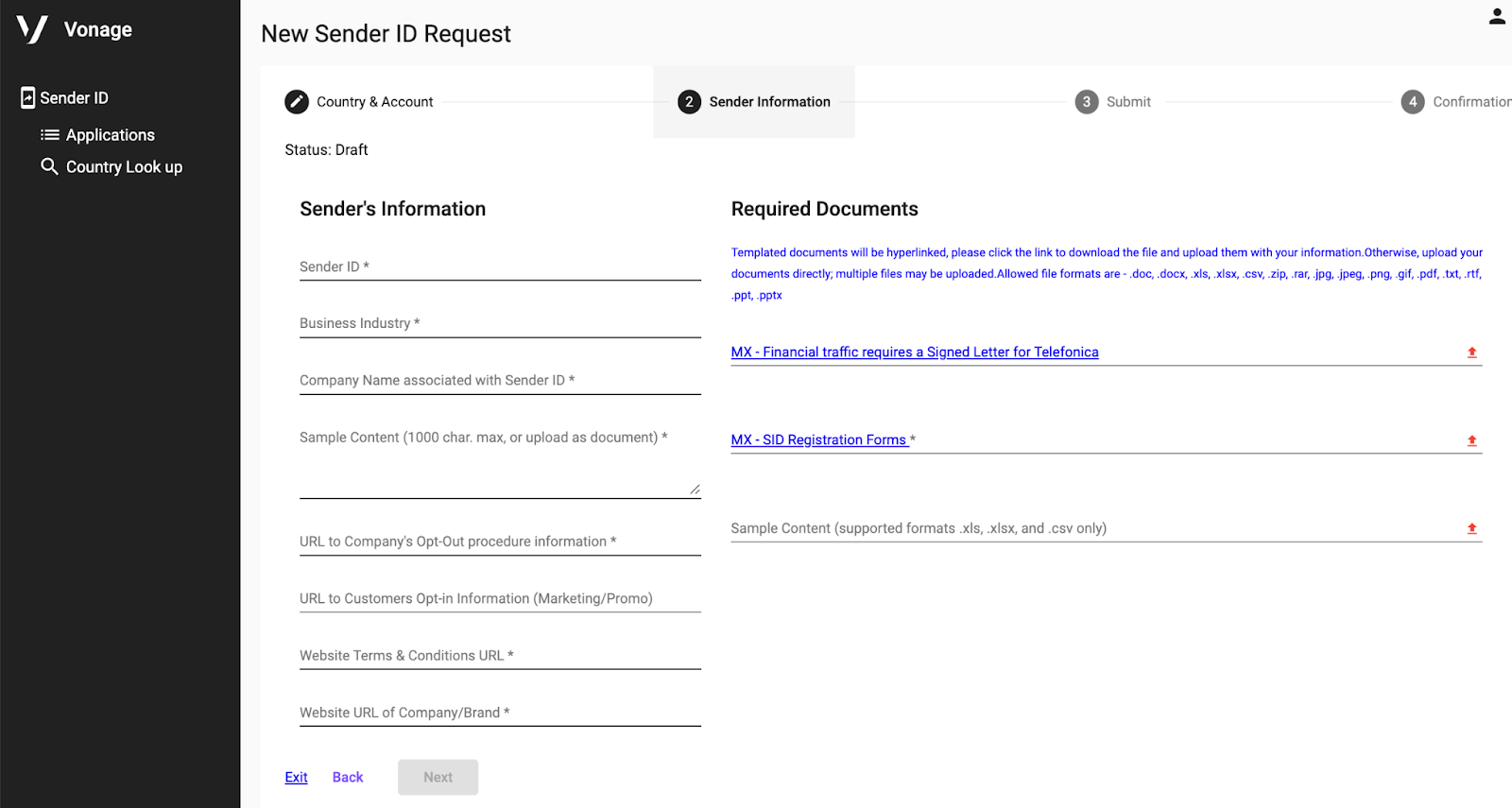Screen dimensions: 1512x808
Task: Click the Sender ID input field
Action: click(x=500, y=266)
